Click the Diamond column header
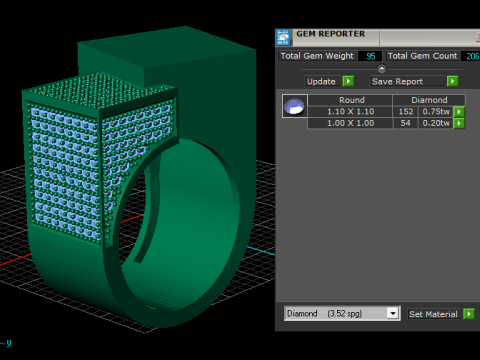This screenshot has width=480, height=360. coord(429,100)
